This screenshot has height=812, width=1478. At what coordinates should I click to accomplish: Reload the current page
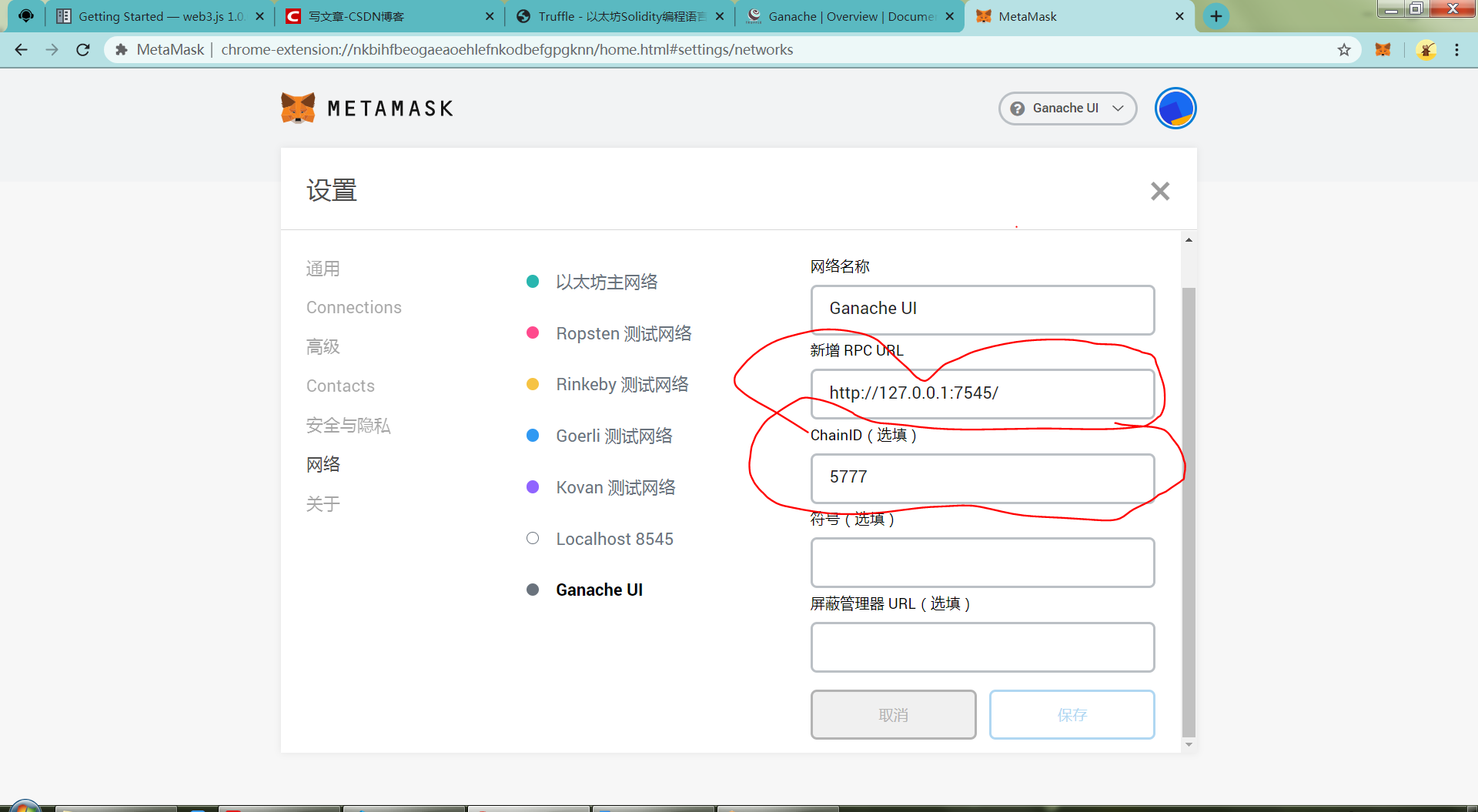click(82, 49)
